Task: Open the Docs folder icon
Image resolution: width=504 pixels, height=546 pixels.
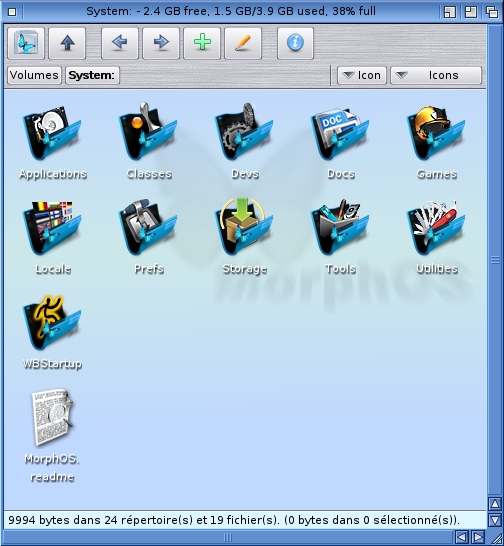Action: [x=340, y=134]
